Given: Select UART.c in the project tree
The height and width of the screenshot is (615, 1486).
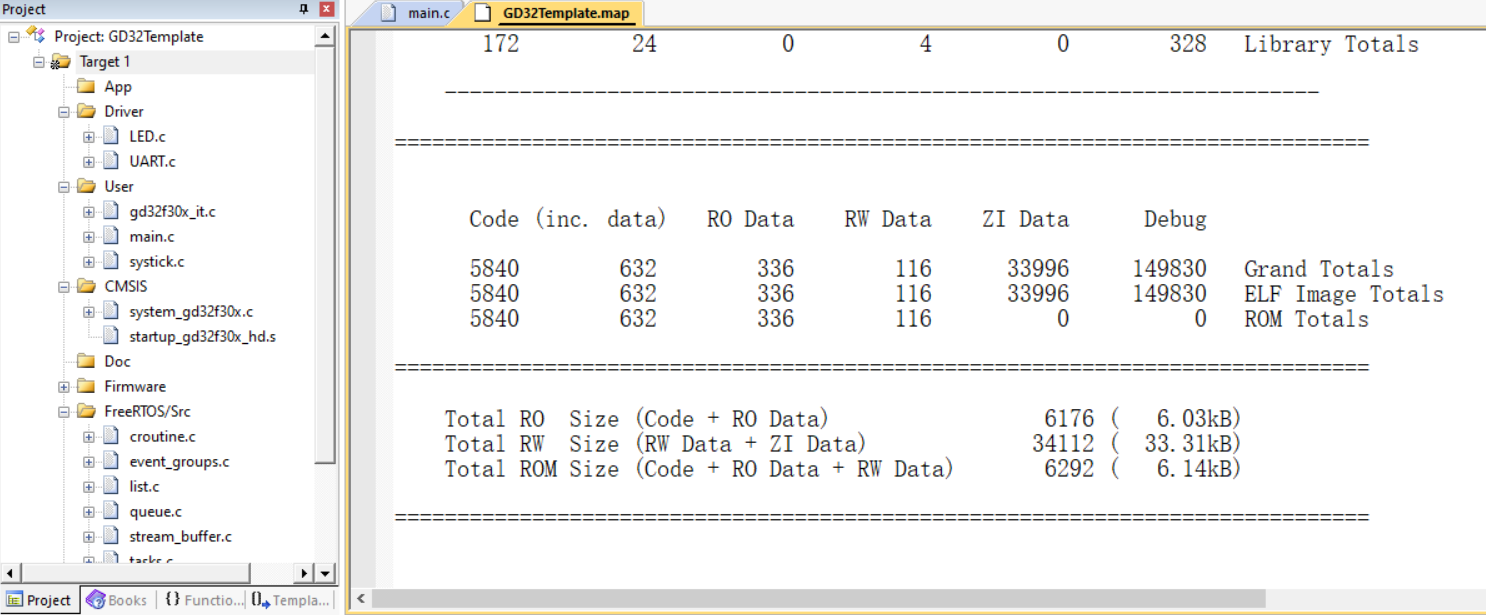Looking at the screenshot, I should pos(152,161).
